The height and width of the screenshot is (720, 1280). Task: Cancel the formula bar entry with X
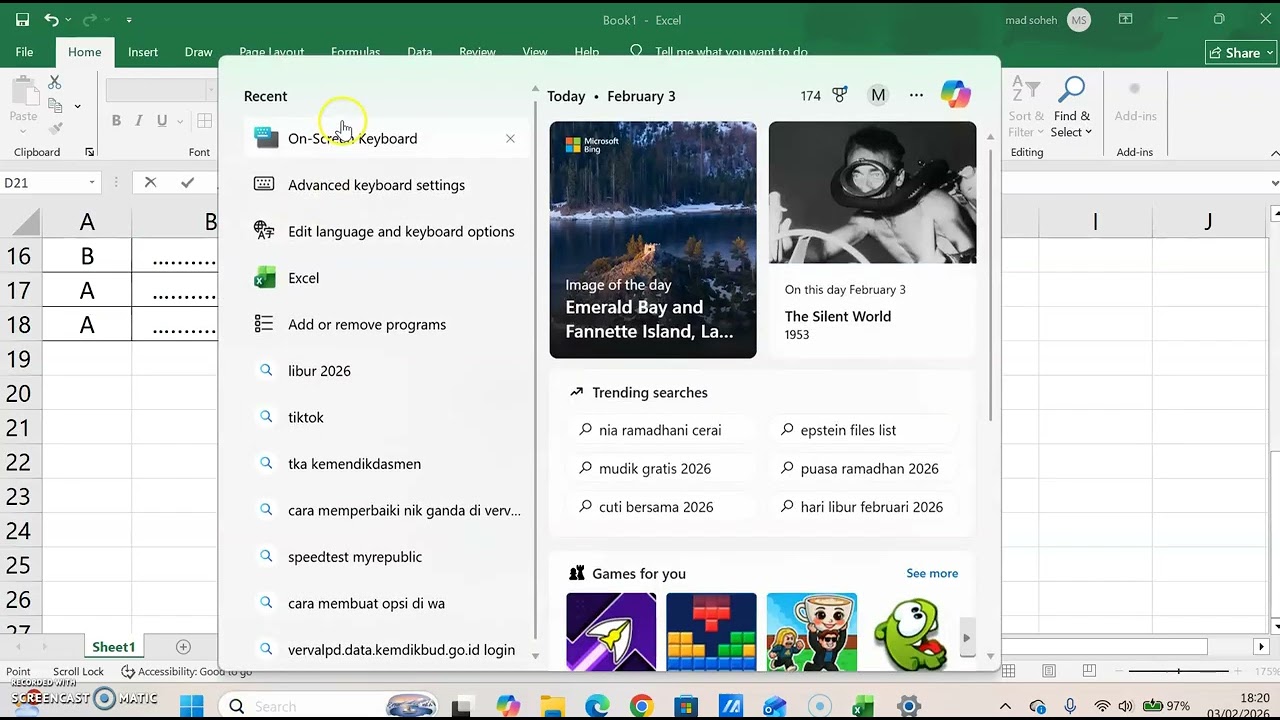point(150,182)
